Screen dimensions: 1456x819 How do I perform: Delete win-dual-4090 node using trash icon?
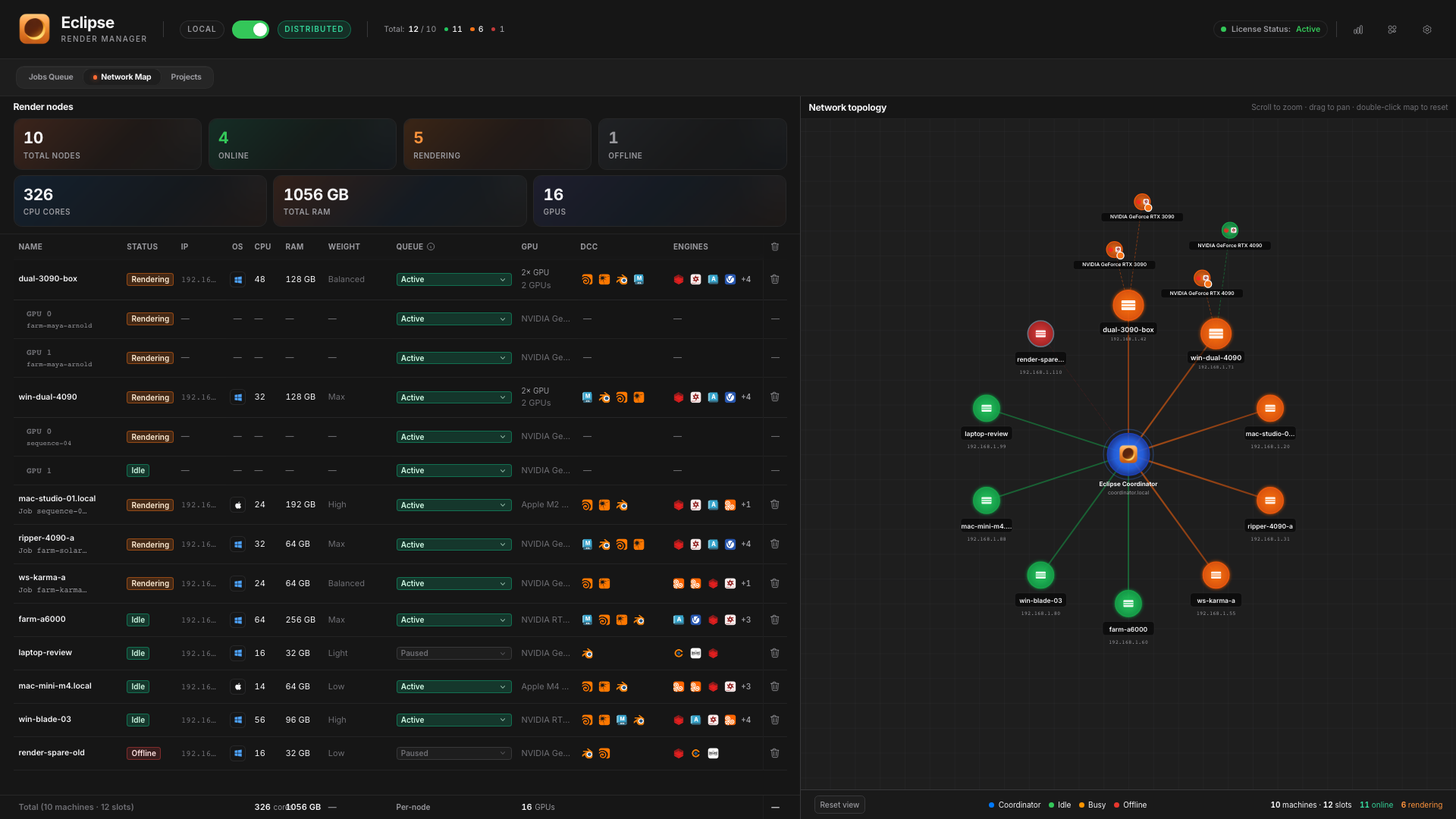775,397
